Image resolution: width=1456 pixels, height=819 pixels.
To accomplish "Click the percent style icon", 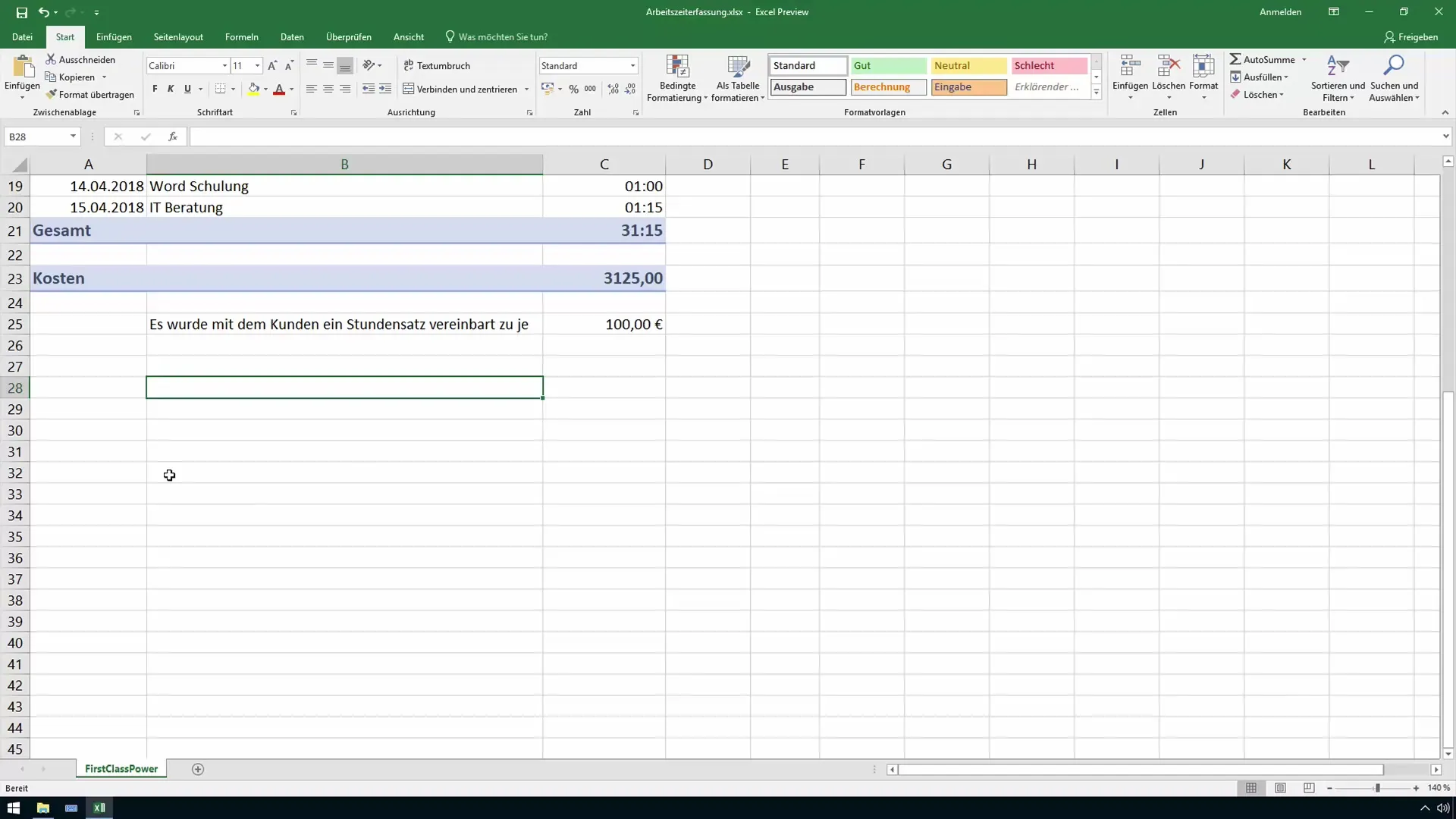I will pos(573,89).
